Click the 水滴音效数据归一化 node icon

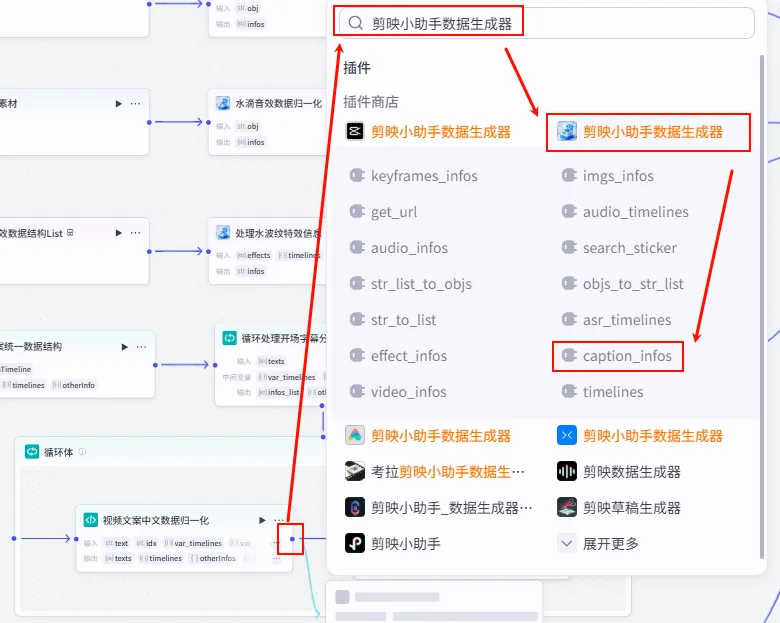pyautogui.click(x=223, y=103)
